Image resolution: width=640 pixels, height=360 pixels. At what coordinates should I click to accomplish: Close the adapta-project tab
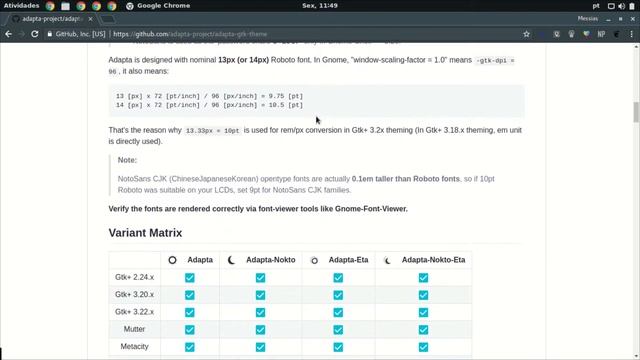click(x=90, y=19)
